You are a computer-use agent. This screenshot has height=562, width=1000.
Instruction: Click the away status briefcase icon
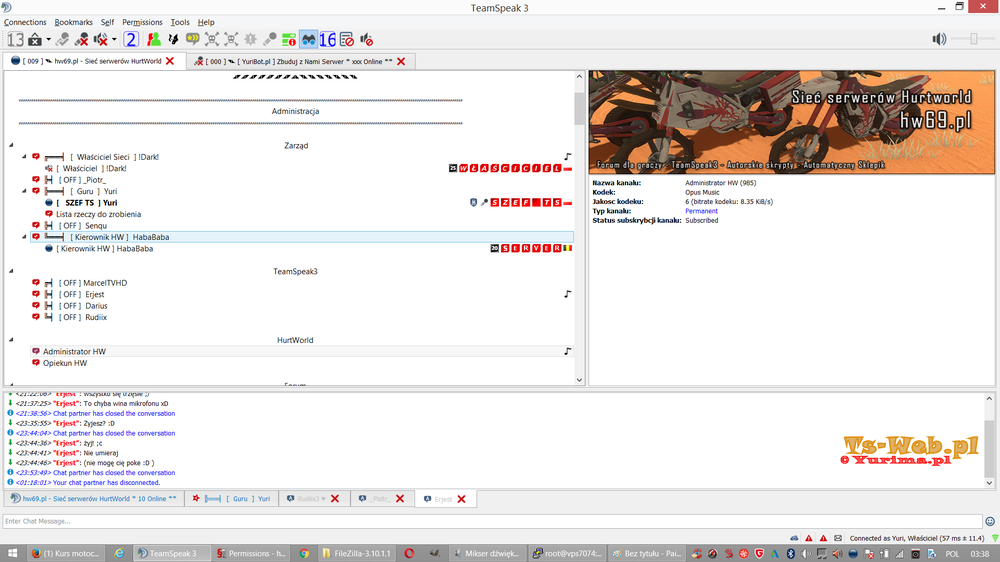(x=35, y=40)
